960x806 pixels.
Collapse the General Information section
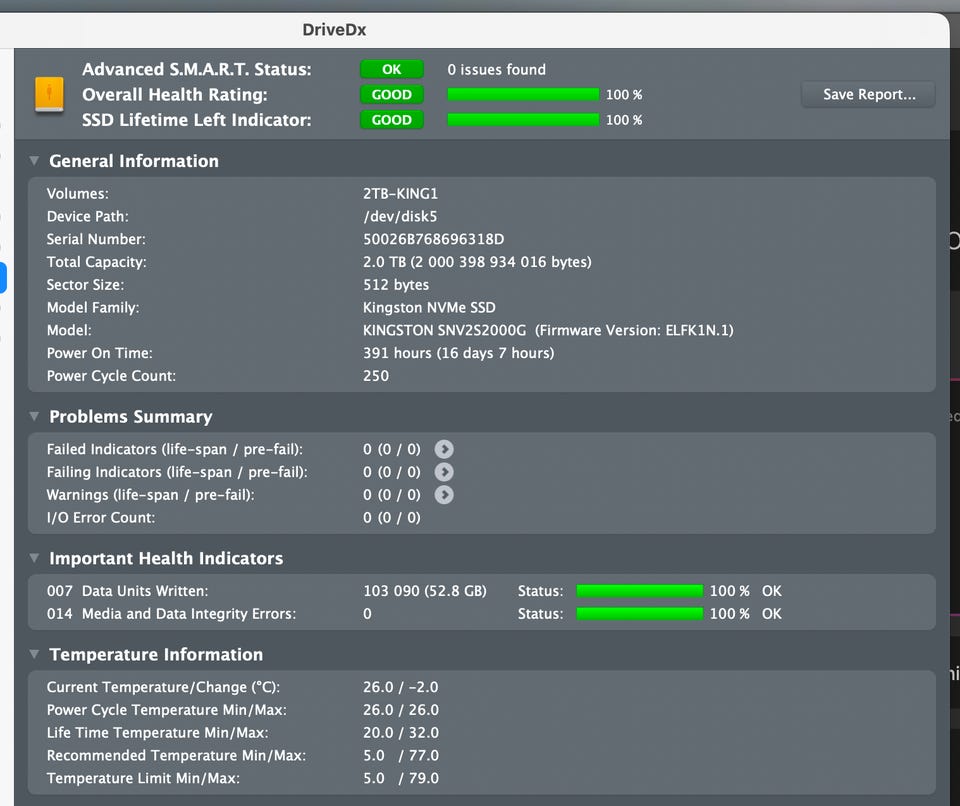pos(34,160)
